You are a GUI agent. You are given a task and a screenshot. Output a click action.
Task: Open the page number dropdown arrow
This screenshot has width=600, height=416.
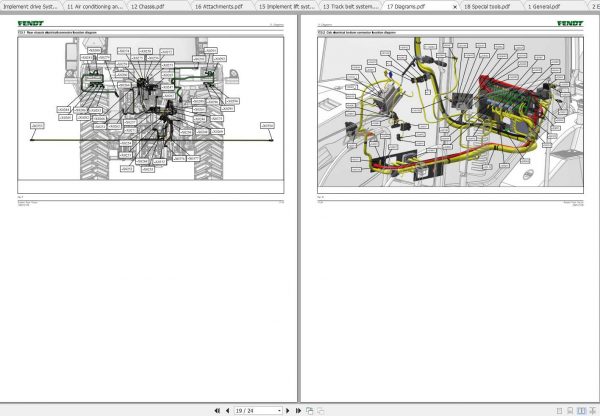tap(279, 411)
